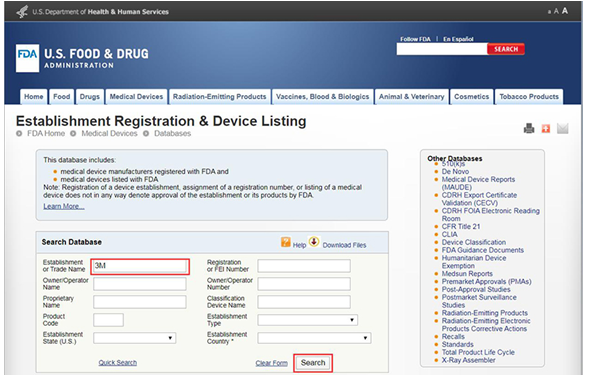Click the En Español link
Screen dimensions: 591x386
point(458,39)
